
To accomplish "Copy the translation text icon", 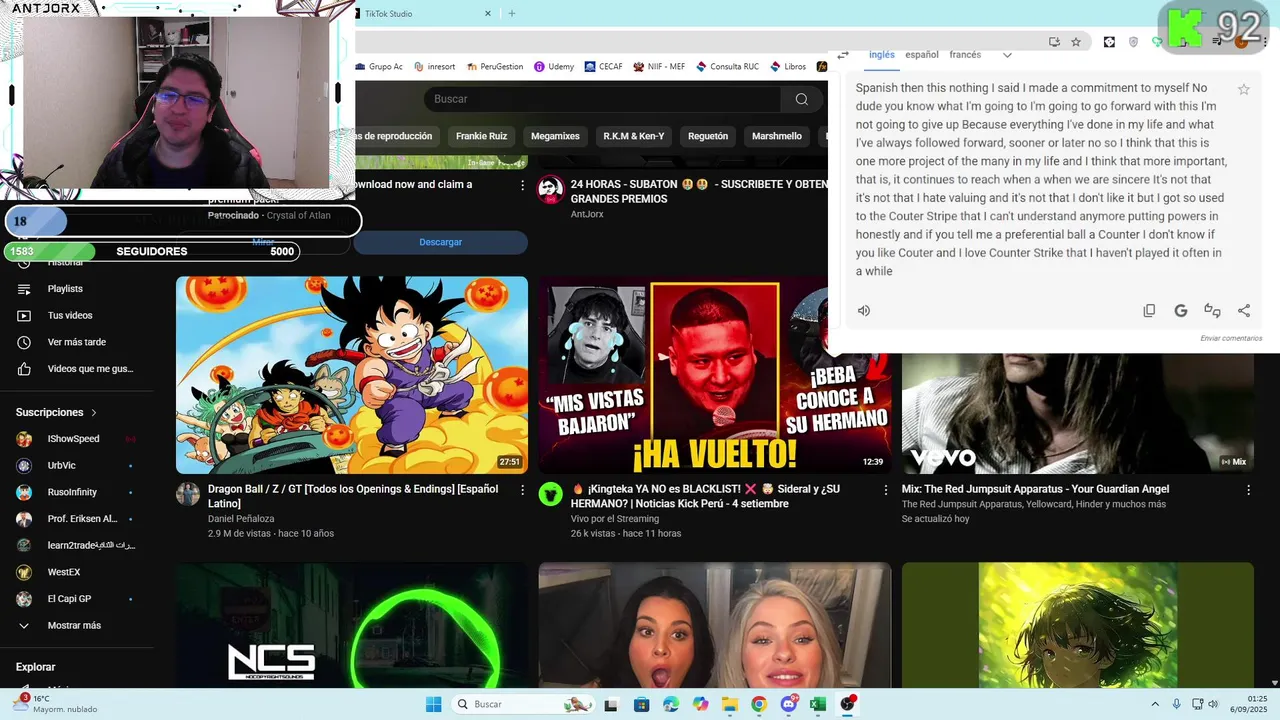I will [x=1149, y=311].
